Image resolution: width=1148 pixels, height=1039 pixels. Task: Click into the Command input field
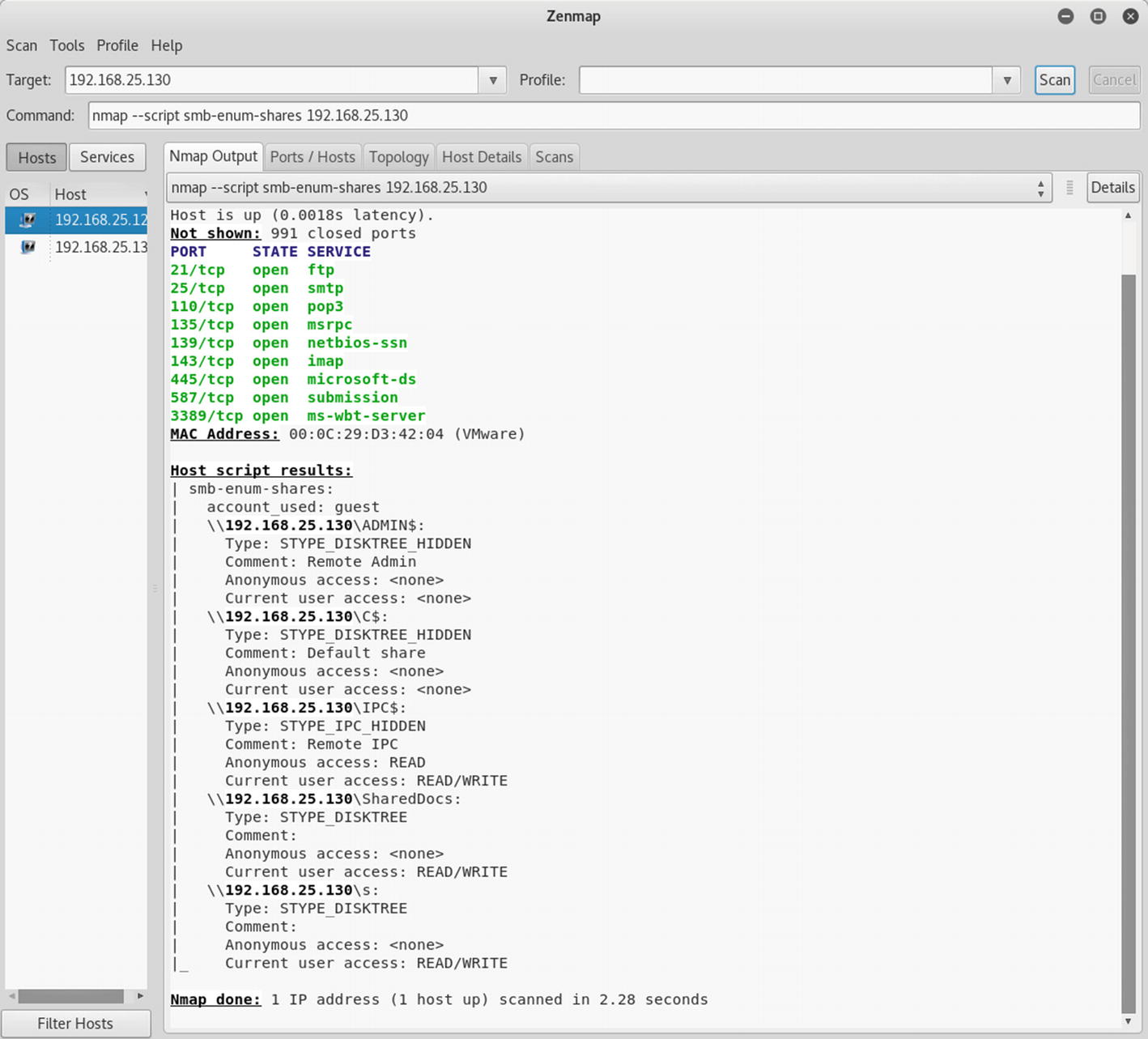click(x=613, y=116)
